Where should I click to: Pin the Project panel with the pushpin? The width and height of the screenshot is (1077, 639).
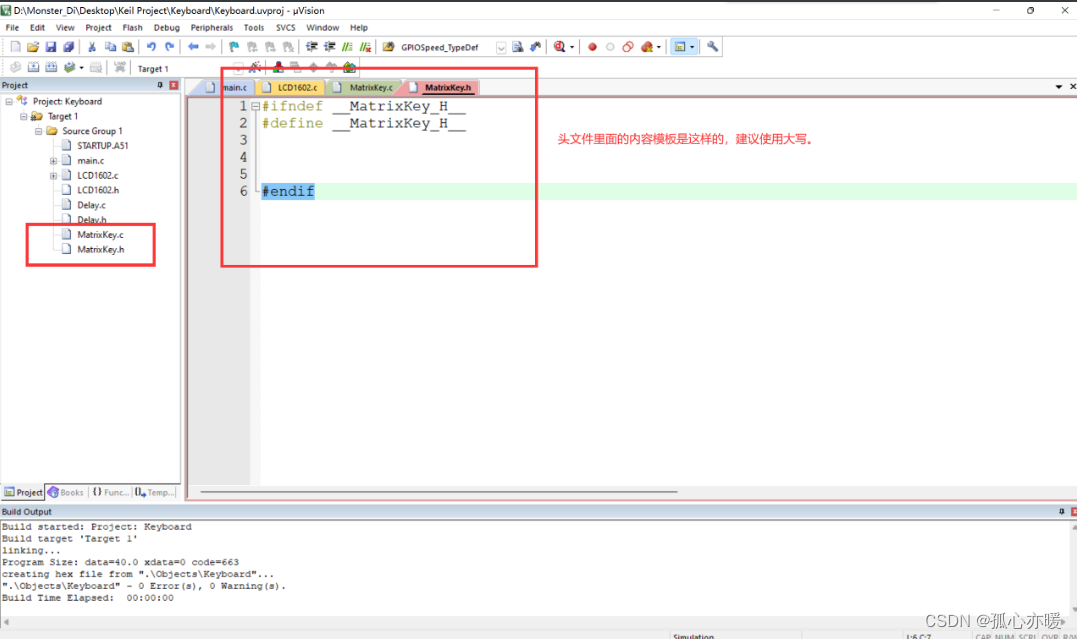coord(160,85)
